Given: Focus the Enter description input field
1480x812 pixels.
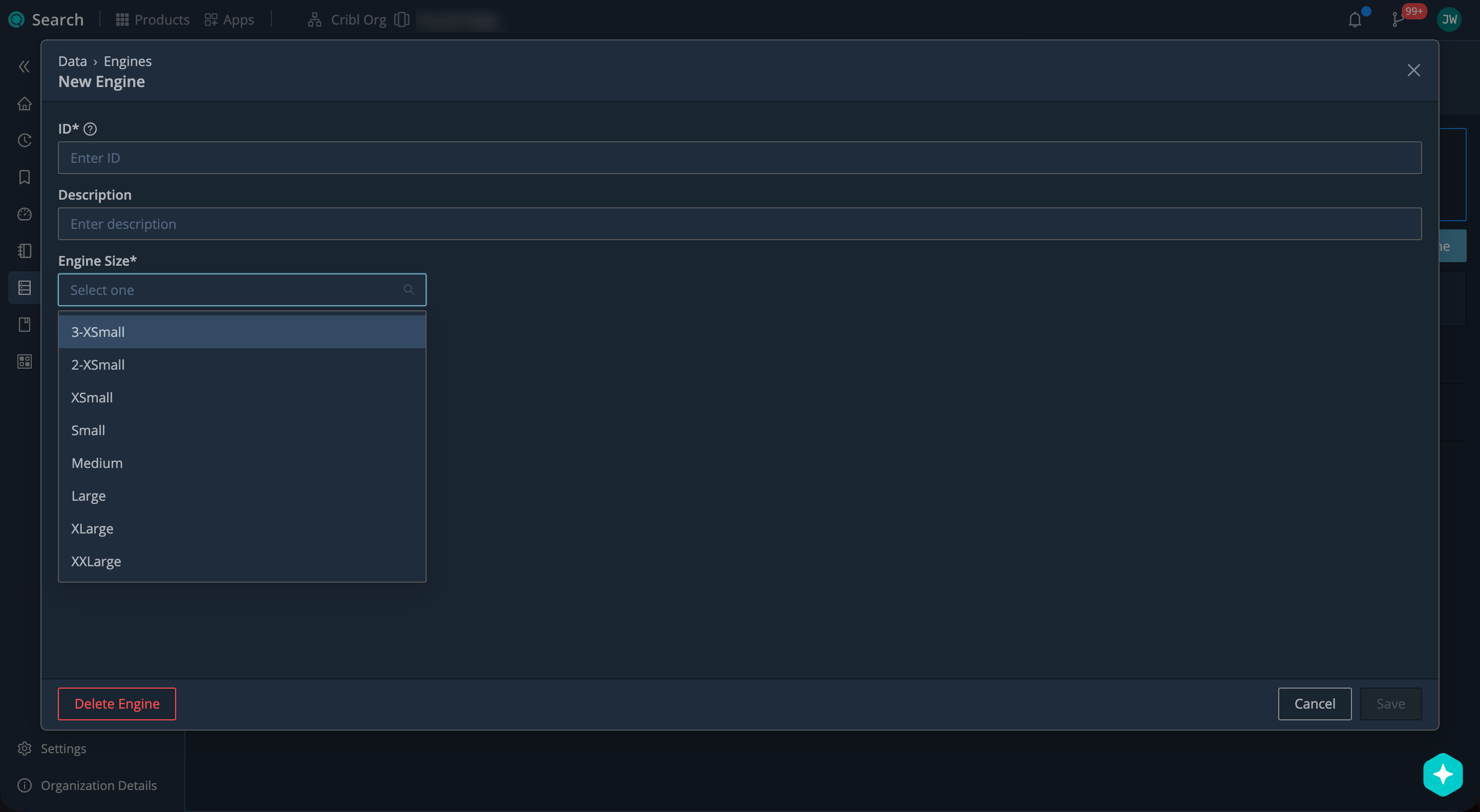Looking at the screenshot, I should pyautogui.click(x=739, y=224).
